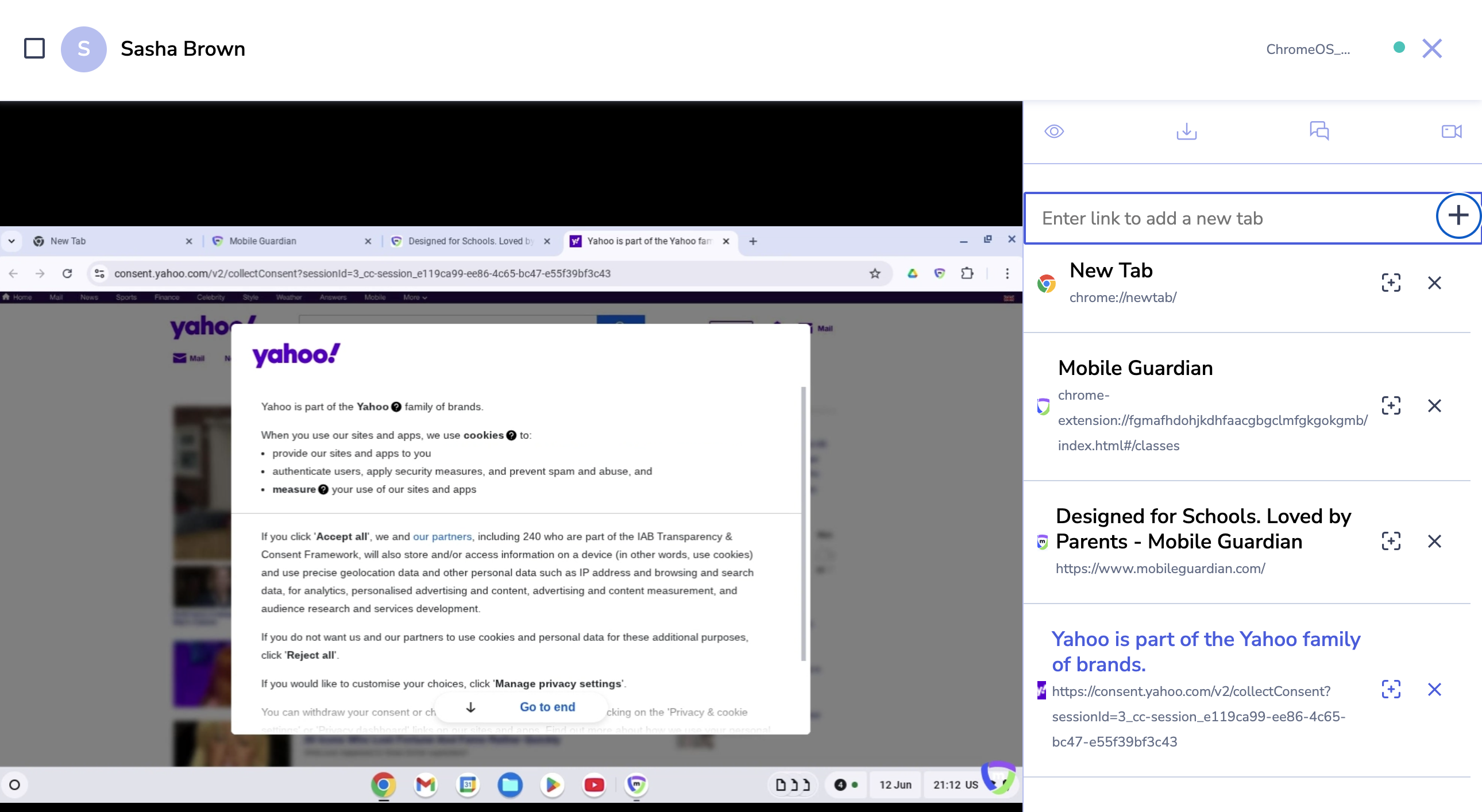Click the Enter link to add new tab field
Viewport: 1482px width, 812px height.
(1208, 219)
